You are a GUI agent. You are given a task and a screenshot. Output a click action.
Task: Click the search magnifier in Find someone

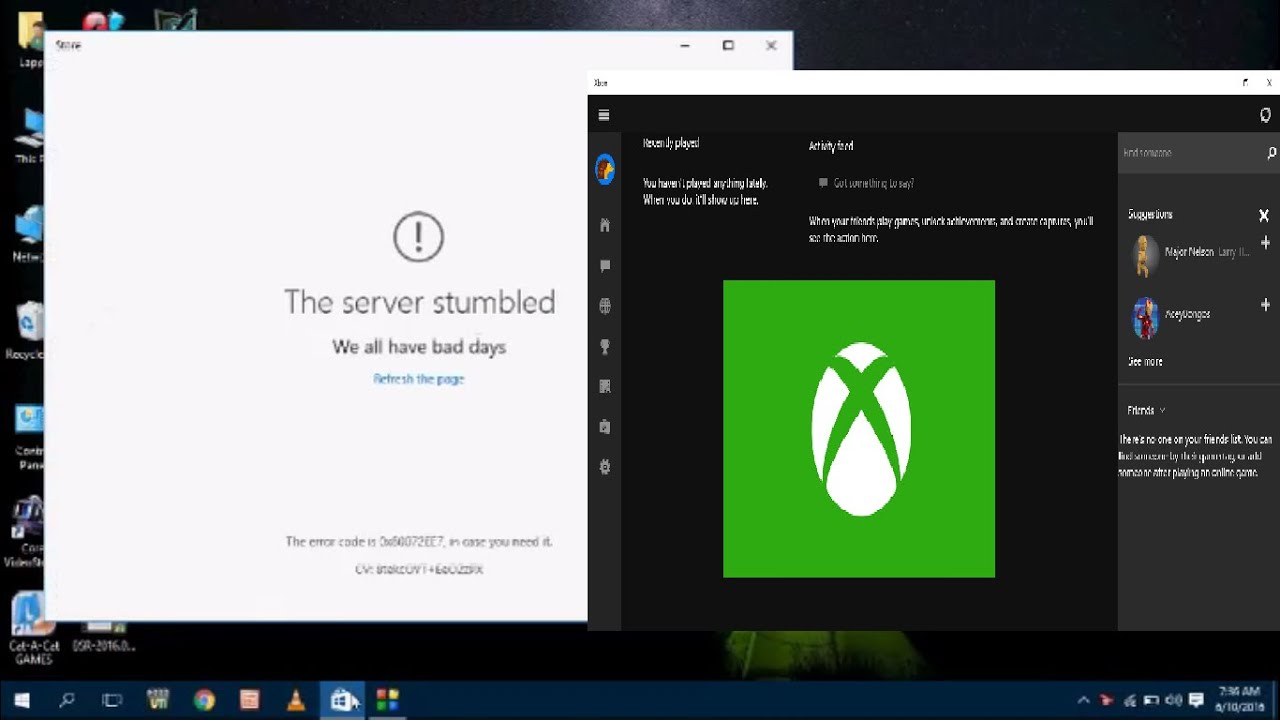pos(1271,153)
